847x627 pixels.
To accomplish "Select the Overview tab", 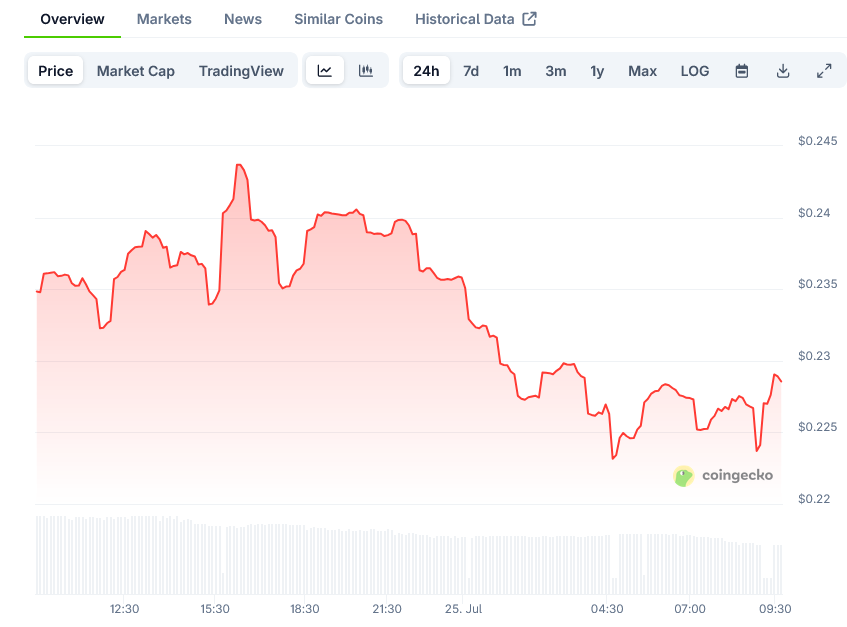I will point(72,19).
